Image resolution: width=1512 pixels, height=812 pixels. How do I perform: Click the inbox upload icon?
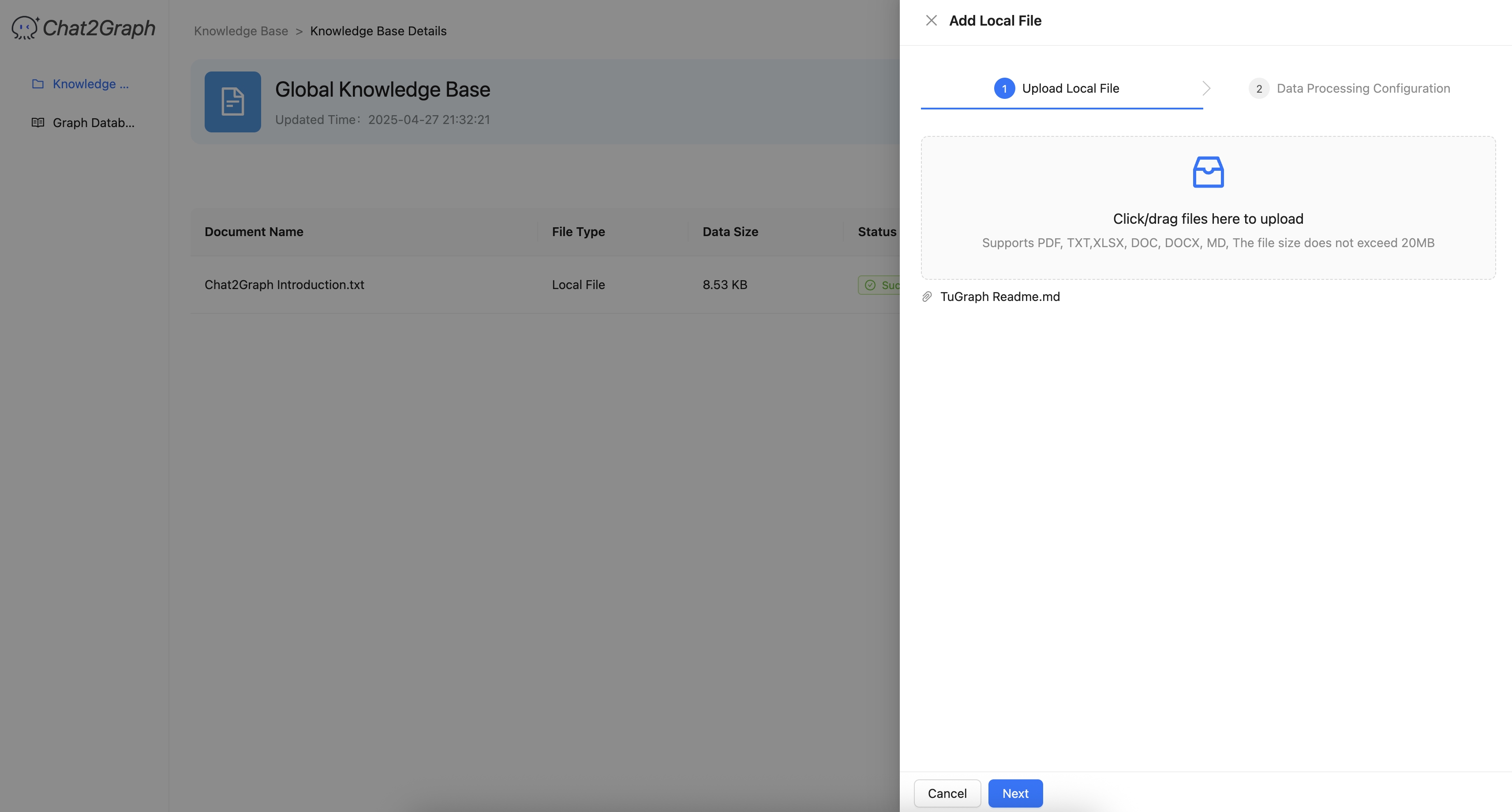(x=1208, y=172)
